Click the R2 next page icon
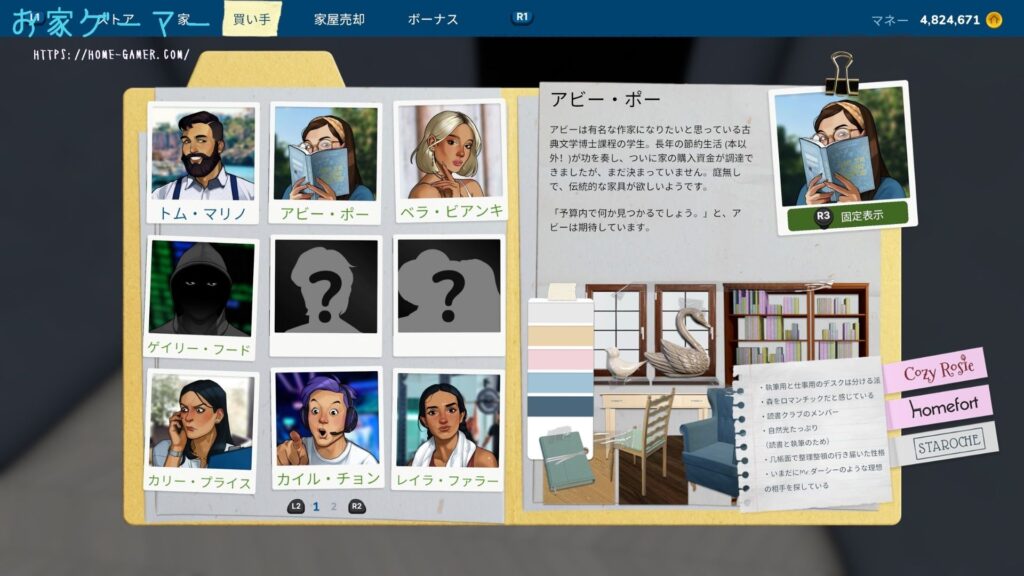The height and width of the screenshot is (576, 1024). pyautogui.click(x=357, y=506)
